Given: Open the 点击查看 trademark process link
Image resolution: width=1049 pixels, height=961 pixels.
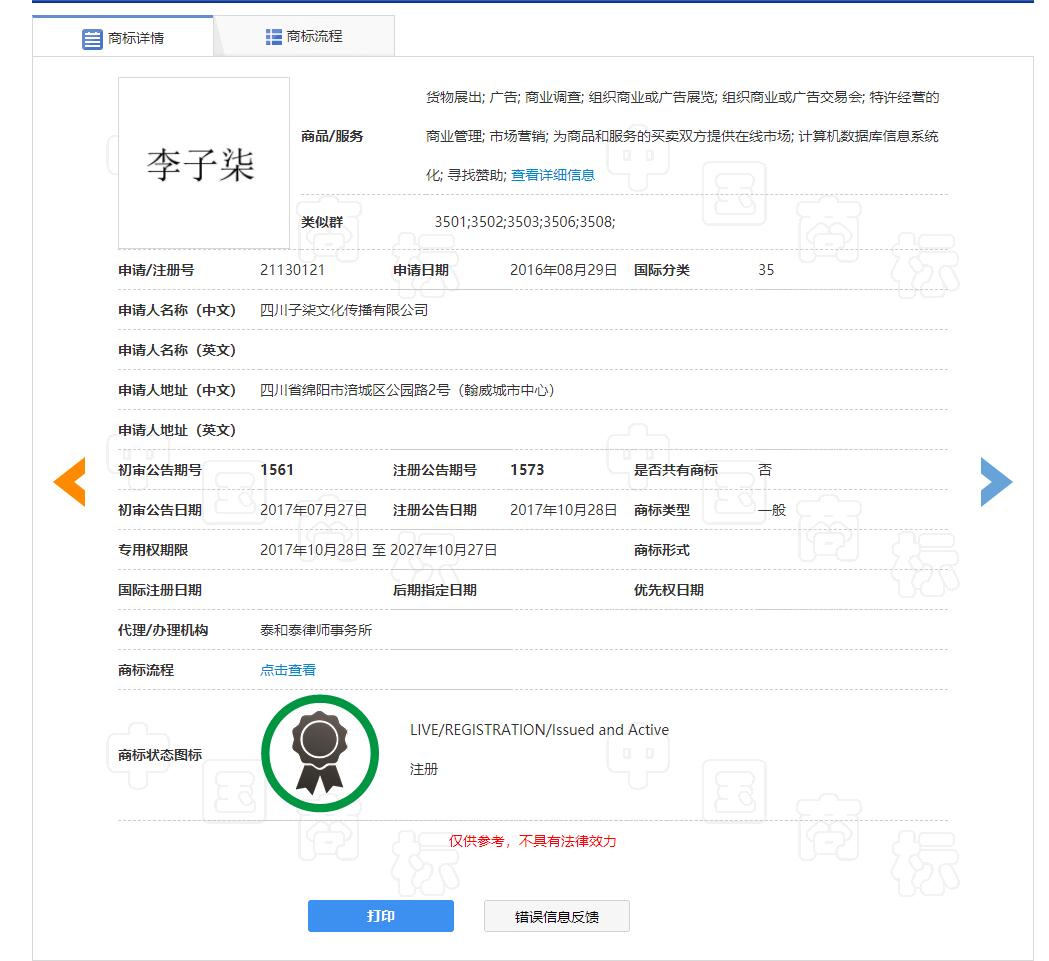Looking at the screenshot, I should tap(288, 670).
